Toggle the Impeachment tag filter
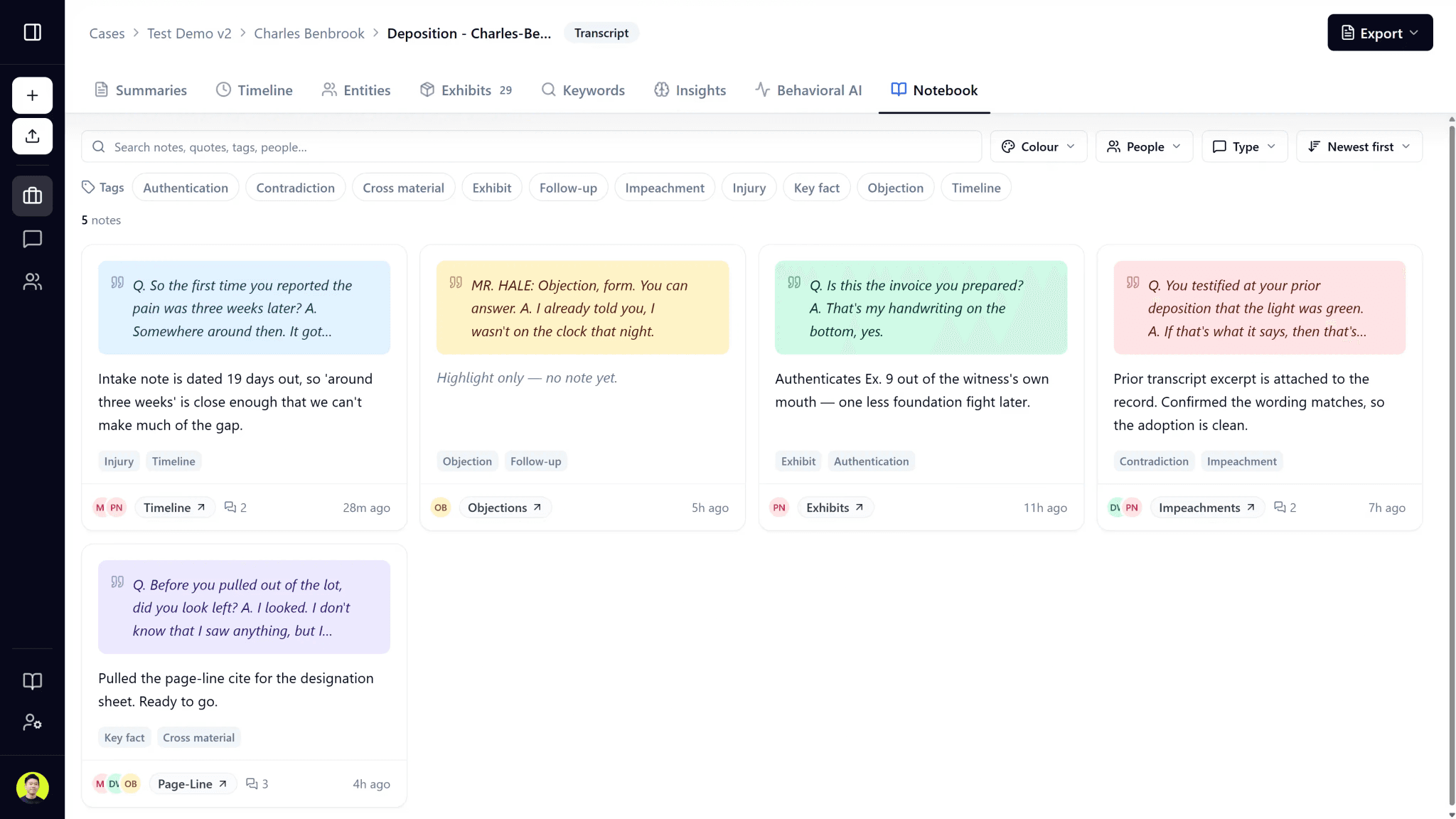 click(x=664, y=188)
